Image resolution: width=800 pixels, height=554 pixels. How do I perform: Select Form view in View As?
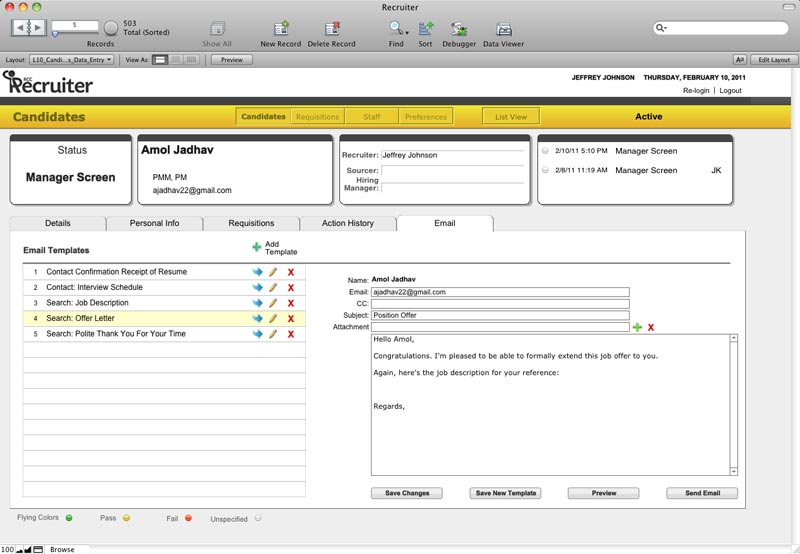point(160,60)
